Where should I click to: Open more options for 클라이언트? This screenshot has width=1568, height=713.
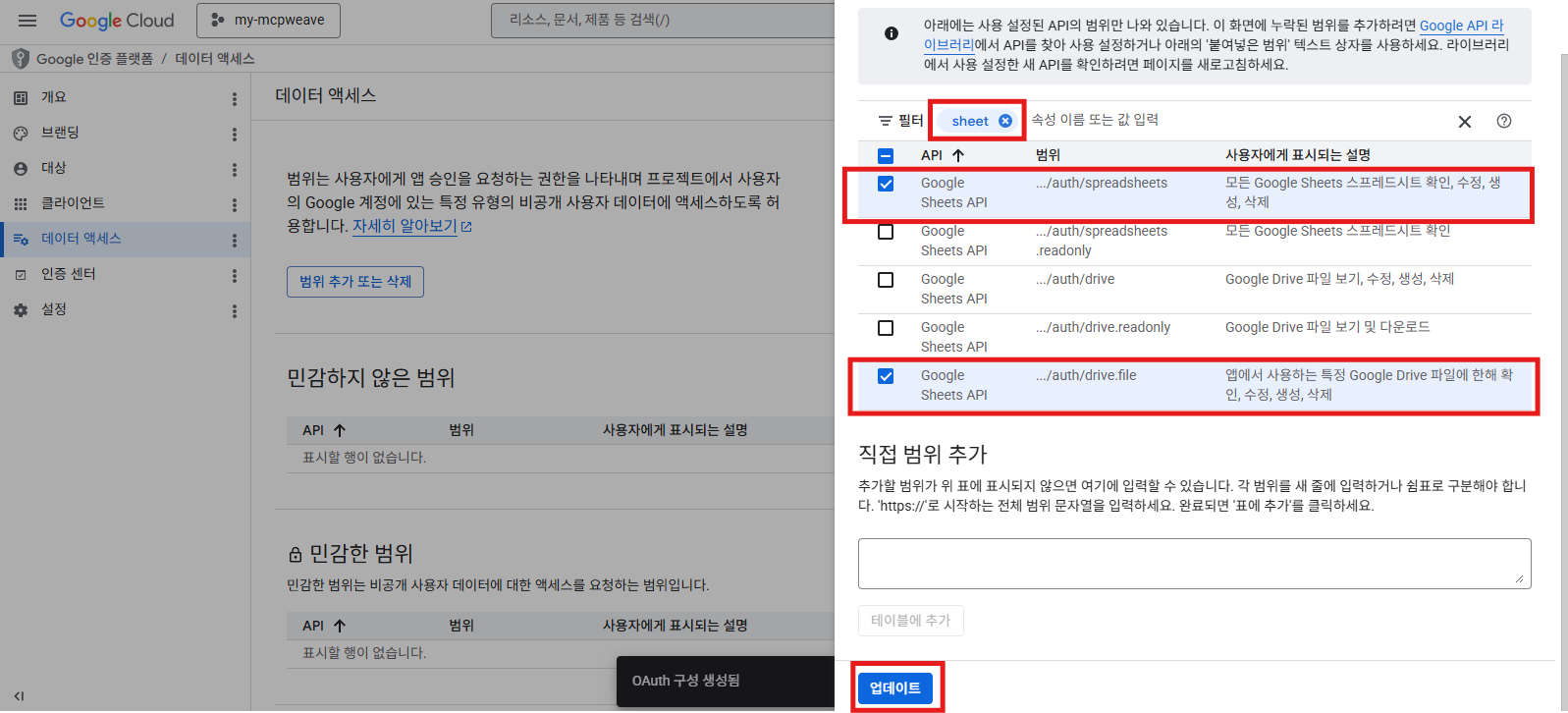[x=234, y=205]
